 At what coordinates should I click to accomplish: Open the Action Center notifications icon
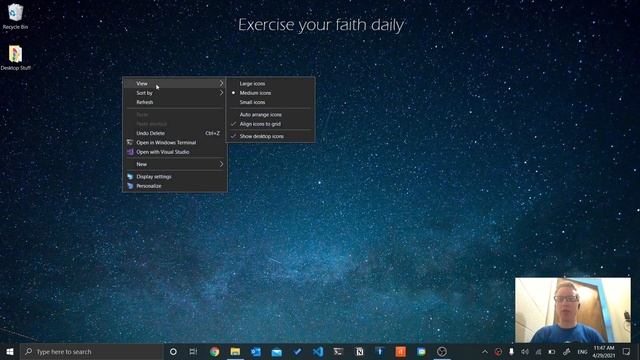(627, 351)
